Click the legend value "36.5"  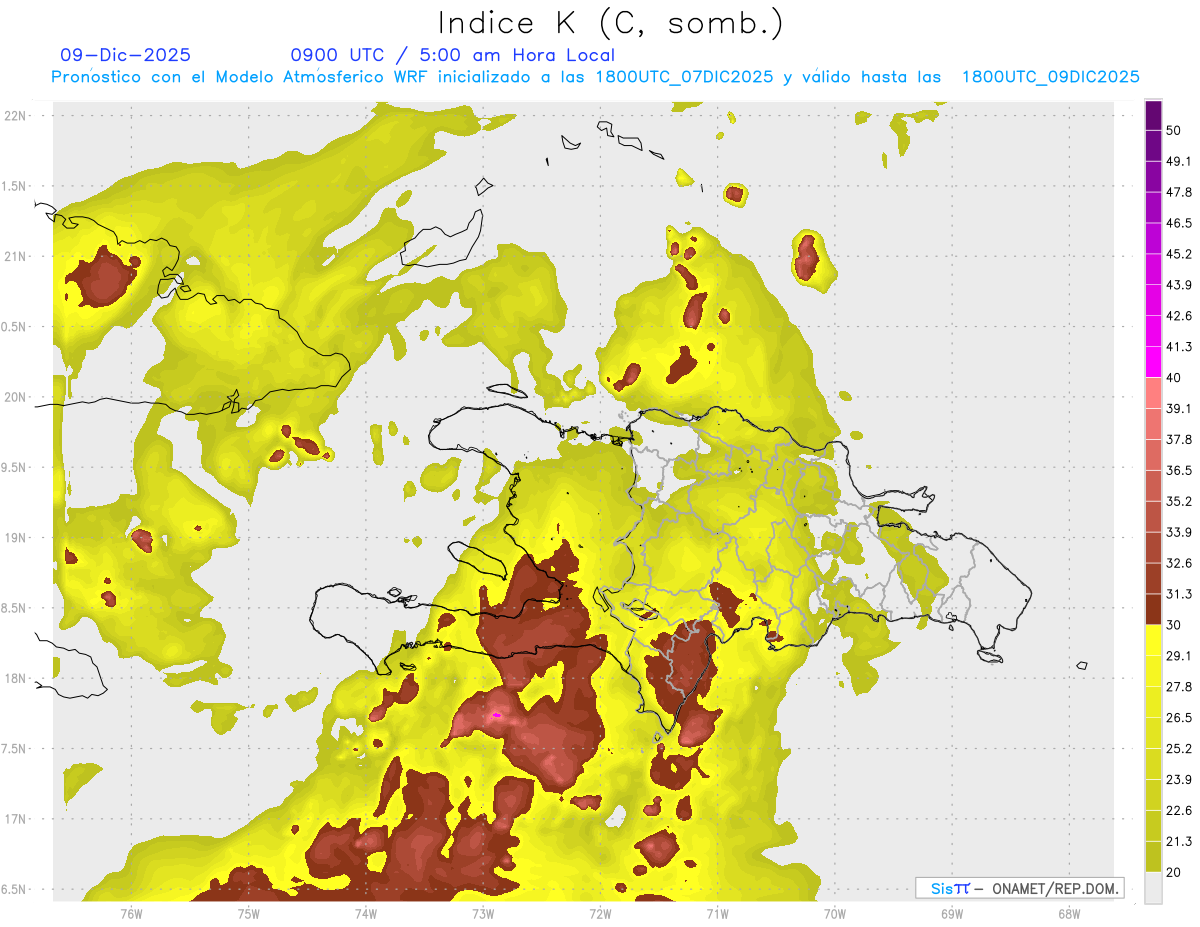1179,470
